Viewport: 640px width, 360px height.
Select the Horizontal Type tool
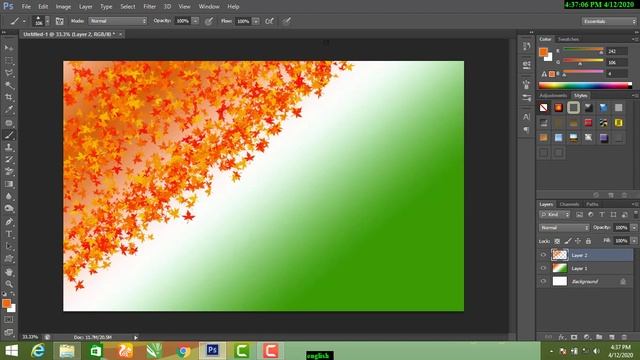click(9, 234)
